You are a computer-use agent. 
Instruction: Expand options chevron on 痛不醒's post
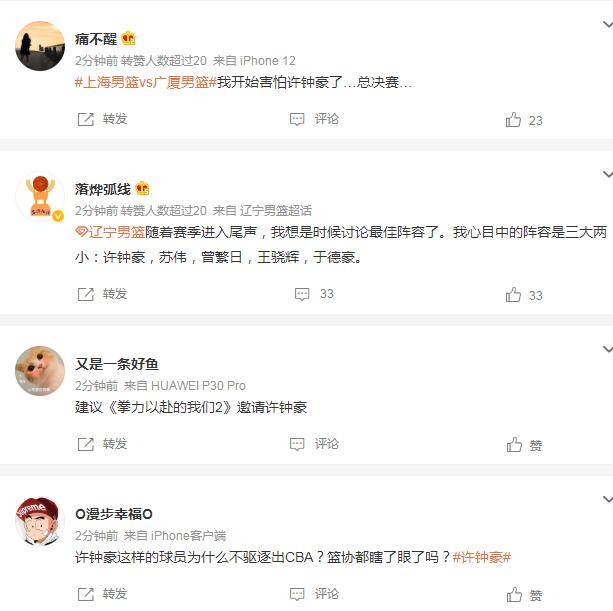pos(607,25)
